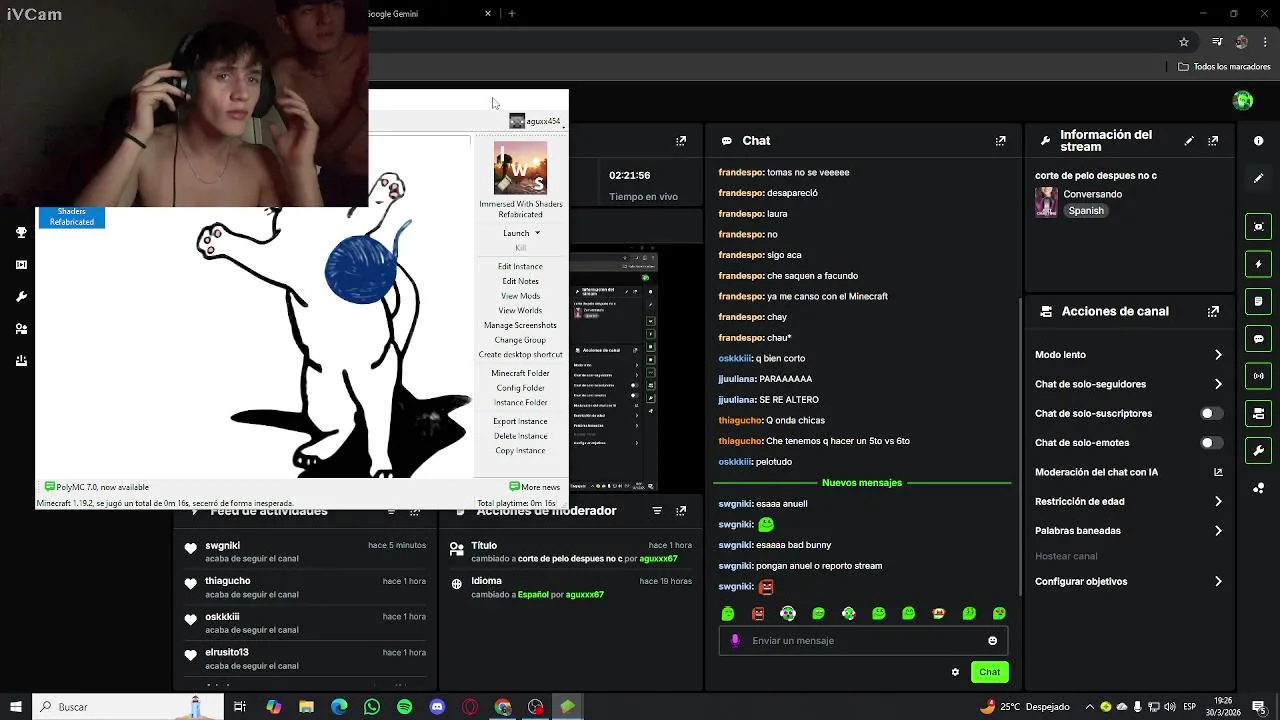Filter the Acciones de moderador list
1280x720 pixels.
point(657,511)
